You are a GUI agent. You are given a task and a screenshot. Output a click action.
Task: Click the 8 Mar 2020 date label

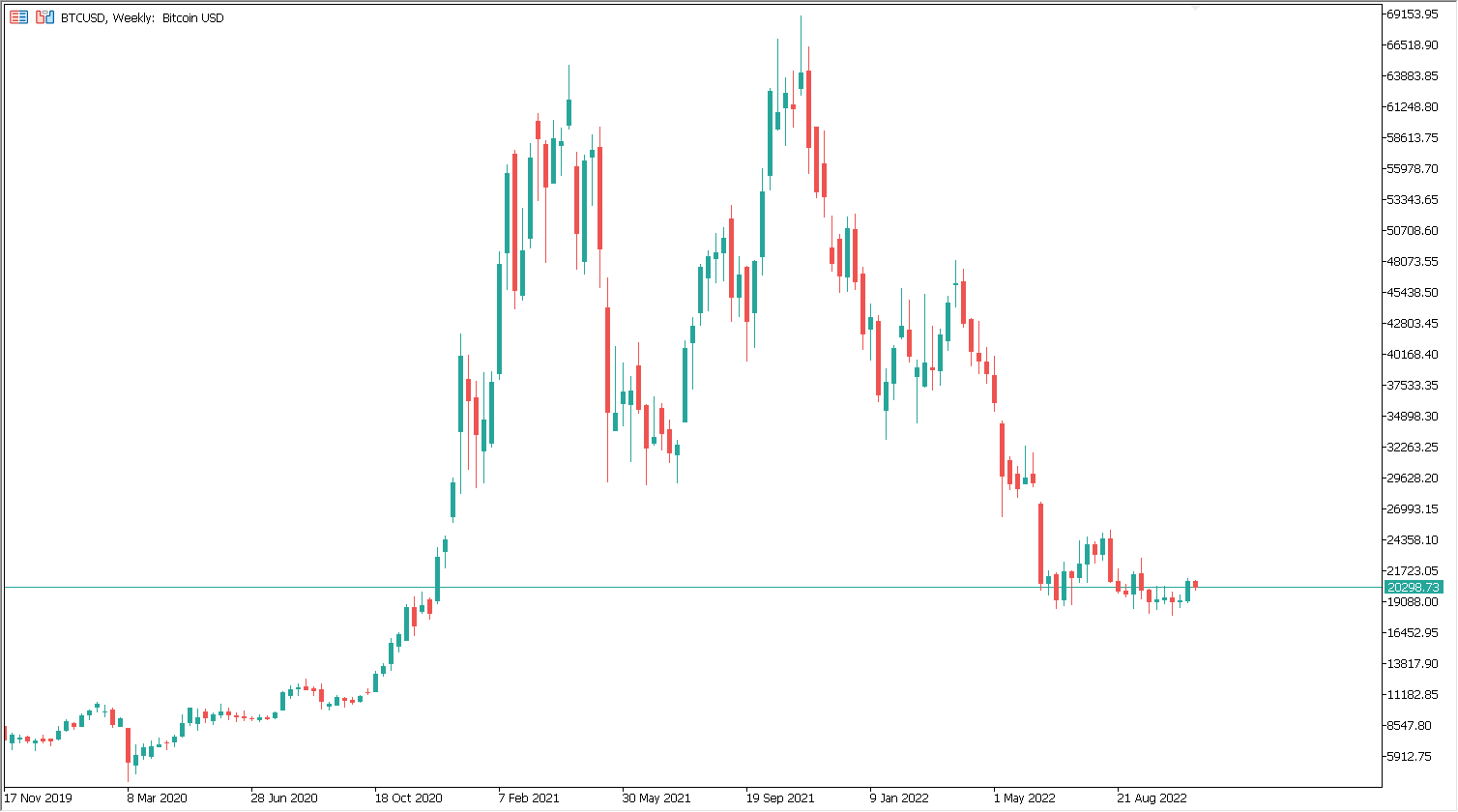tap(158, 798)
